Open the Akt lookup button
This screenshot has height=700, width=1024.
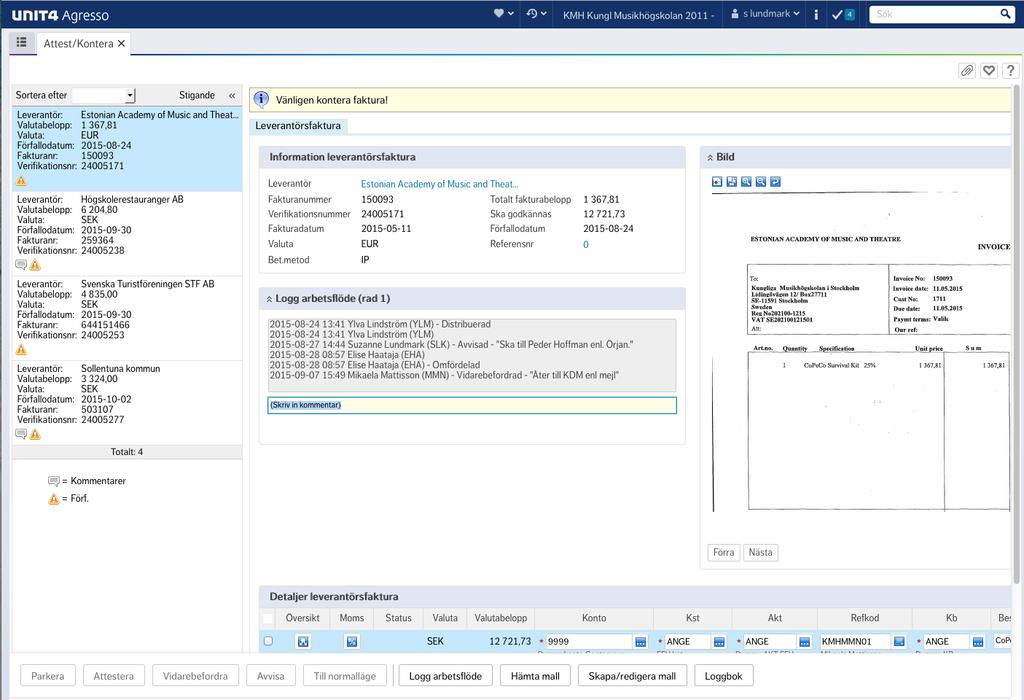[805, 642]
